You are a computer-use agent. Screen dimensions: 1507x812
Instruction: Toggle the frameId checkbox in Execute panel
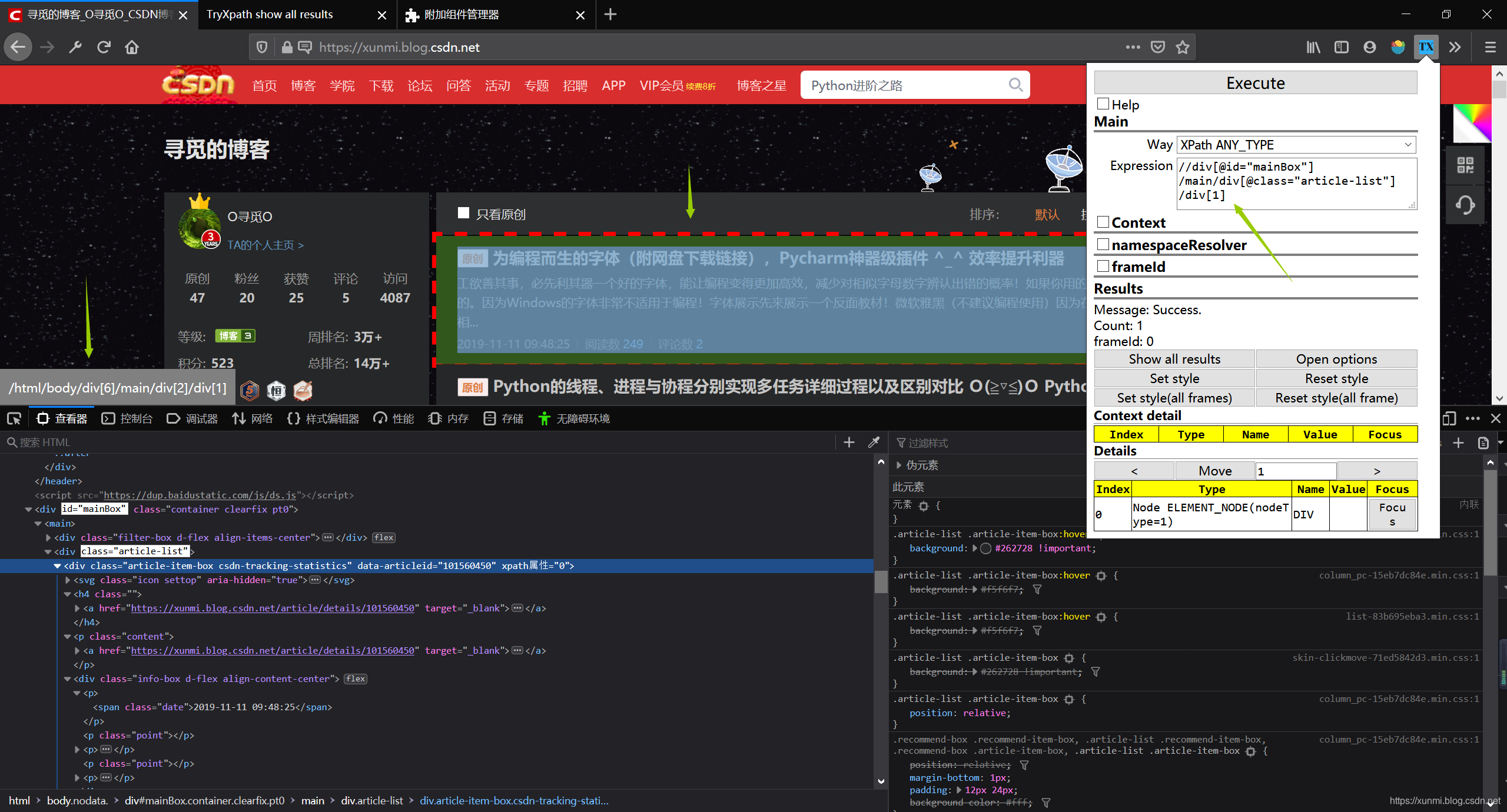1103,265
